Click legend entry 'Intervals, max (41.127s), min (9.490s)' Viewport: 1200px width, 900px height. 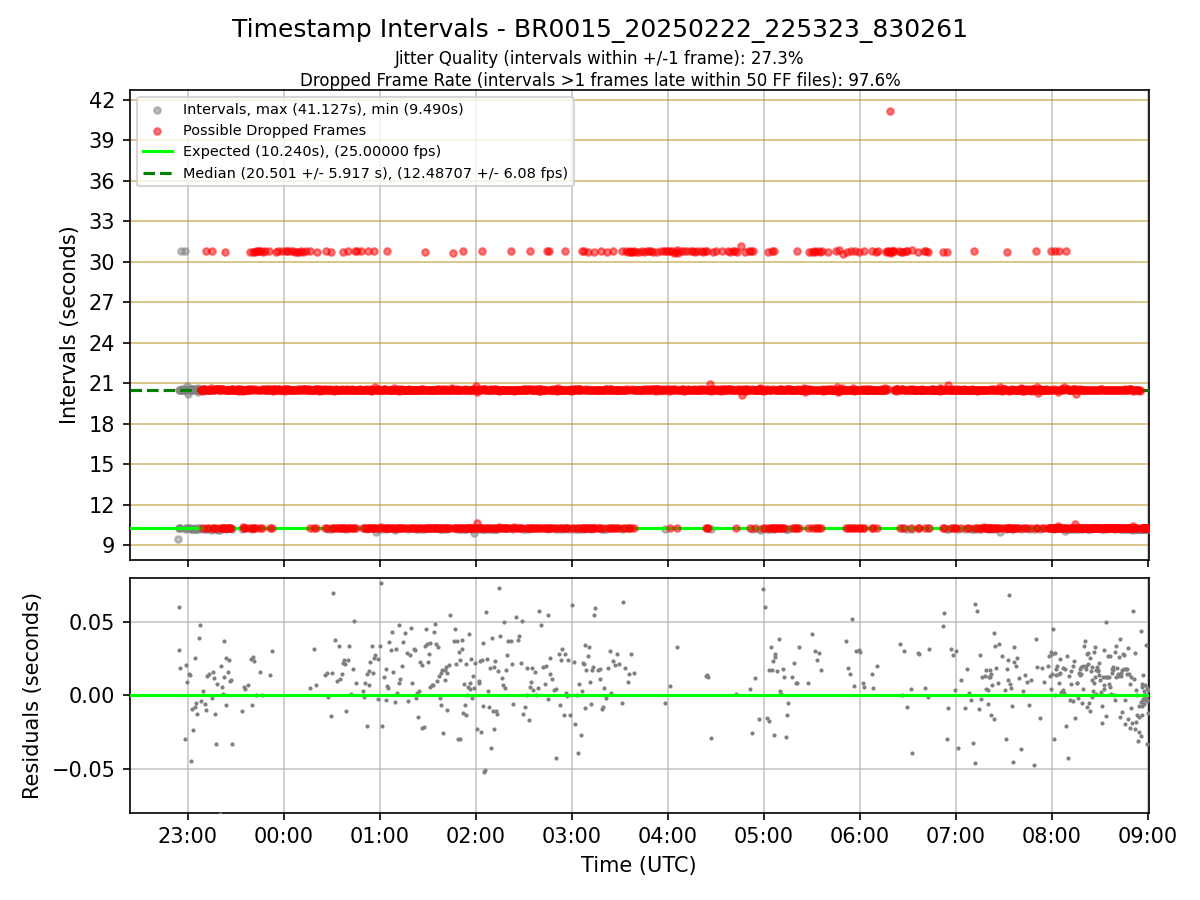click(323, 108)
